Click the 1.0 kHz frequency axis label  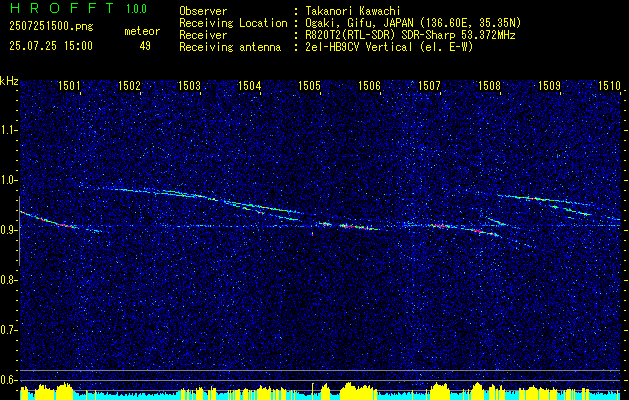(9, 180)
